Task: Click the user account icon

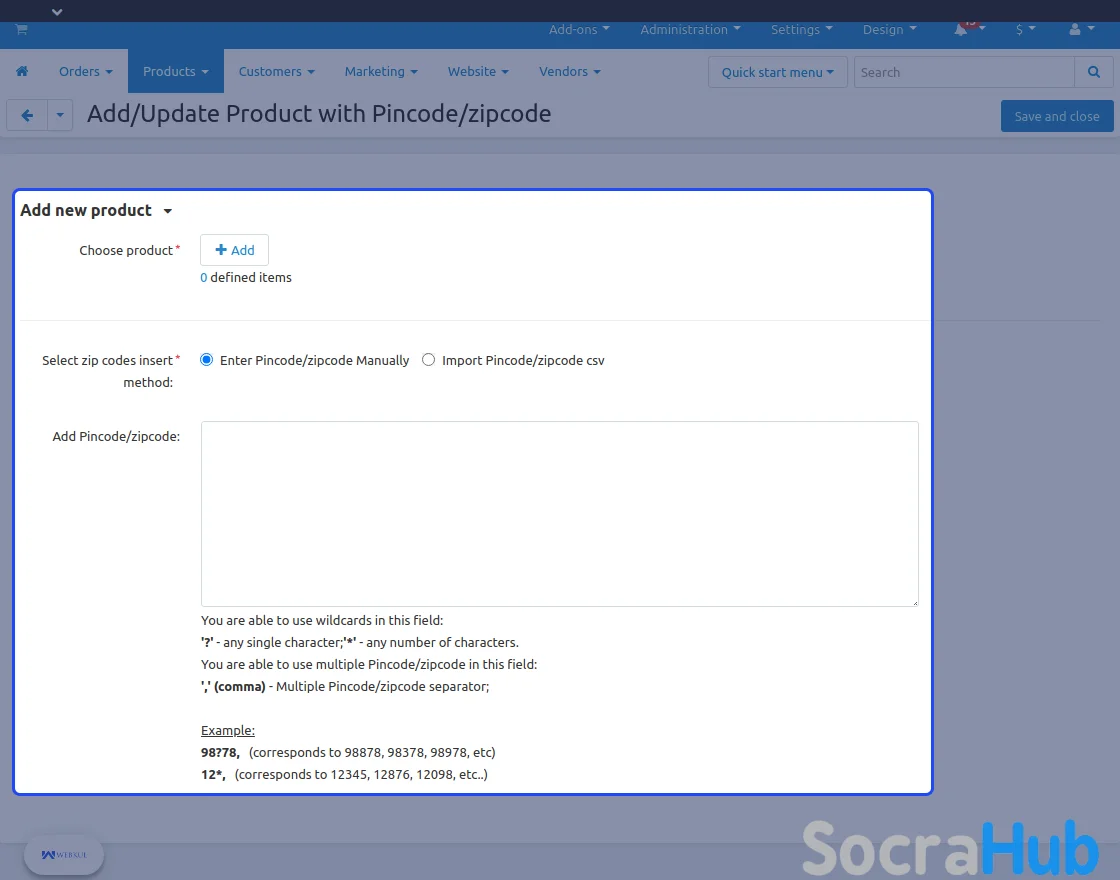Action: click(1075, 30)
